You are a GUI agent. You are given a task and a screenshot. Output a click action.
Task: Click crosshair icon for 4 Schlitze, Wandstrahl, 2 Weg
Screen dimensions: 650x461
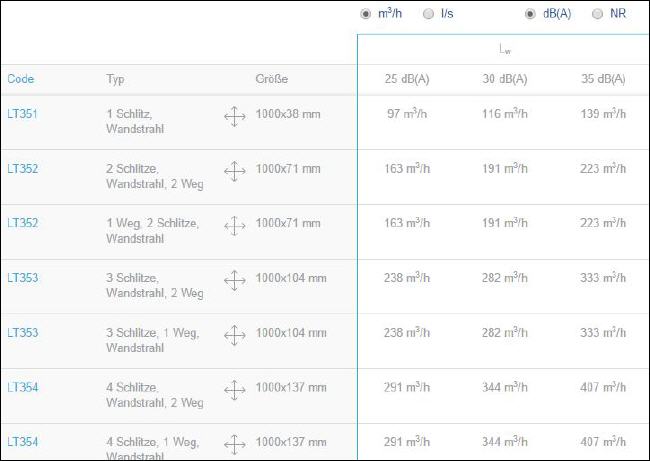pos(235,390)
